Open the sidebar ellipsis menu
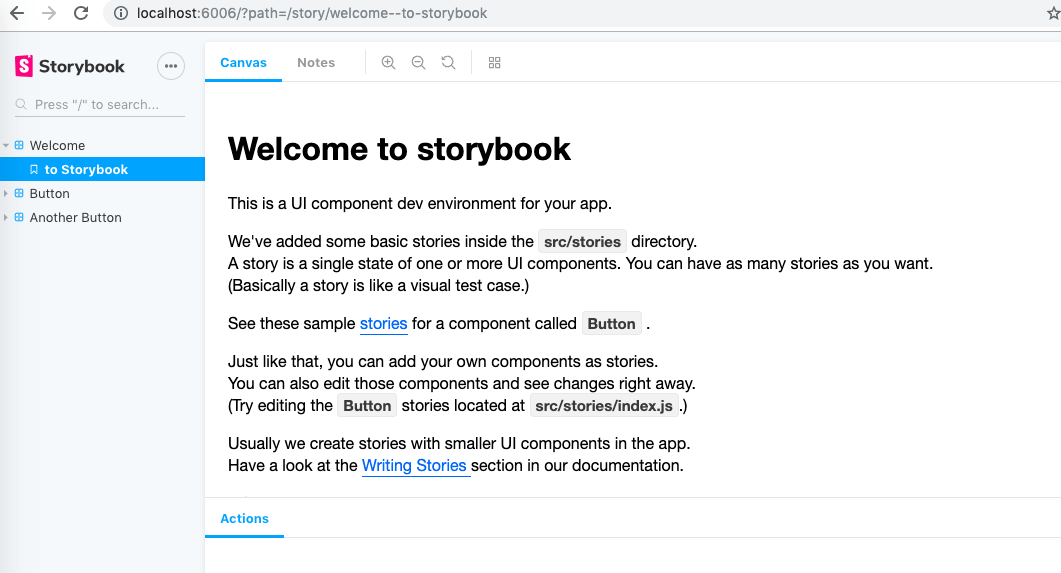This screenshot has width=1061, height=573. point(171,66)
